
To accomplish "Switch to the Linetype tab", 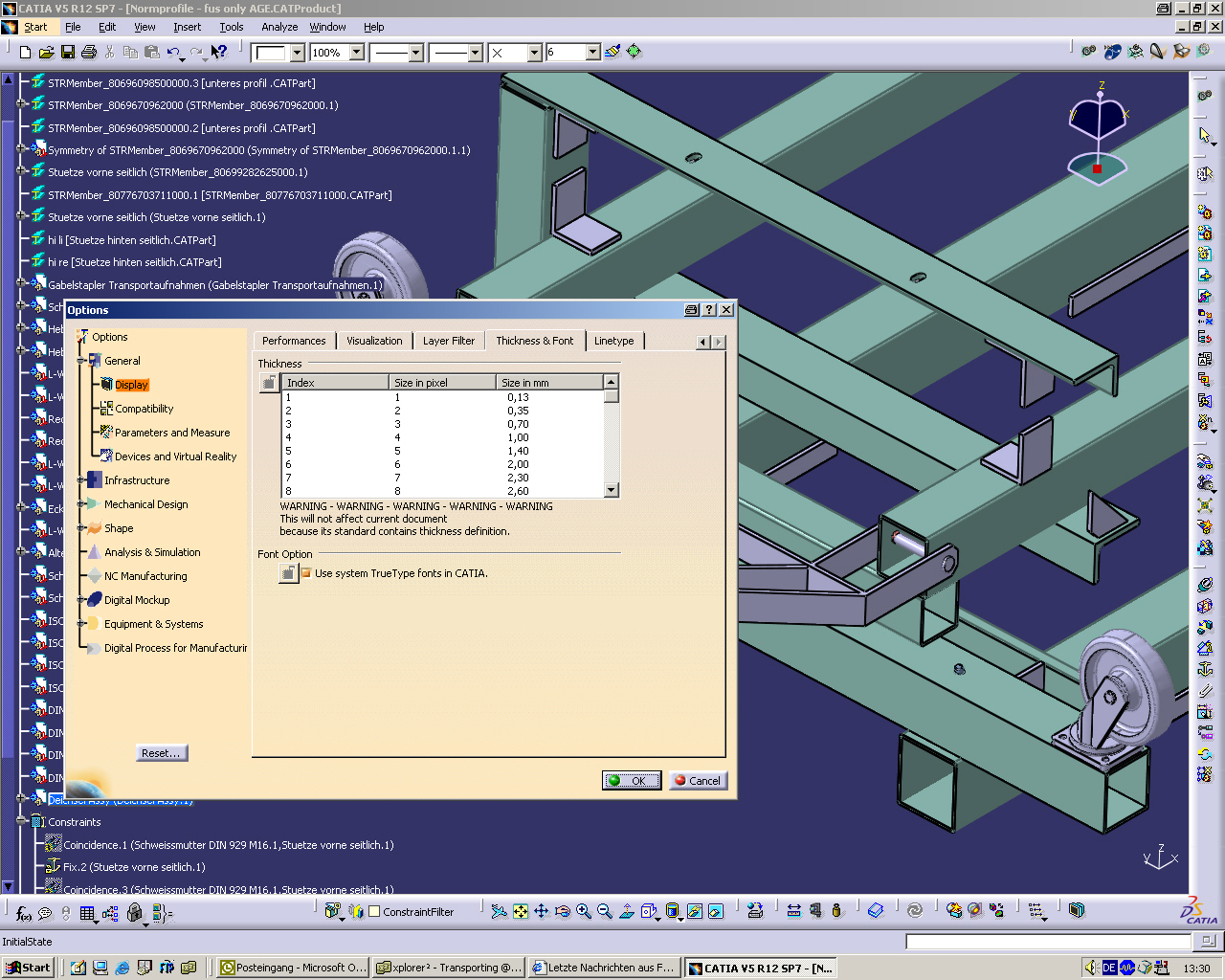I will pyautogui.click(x=613, y=341).
